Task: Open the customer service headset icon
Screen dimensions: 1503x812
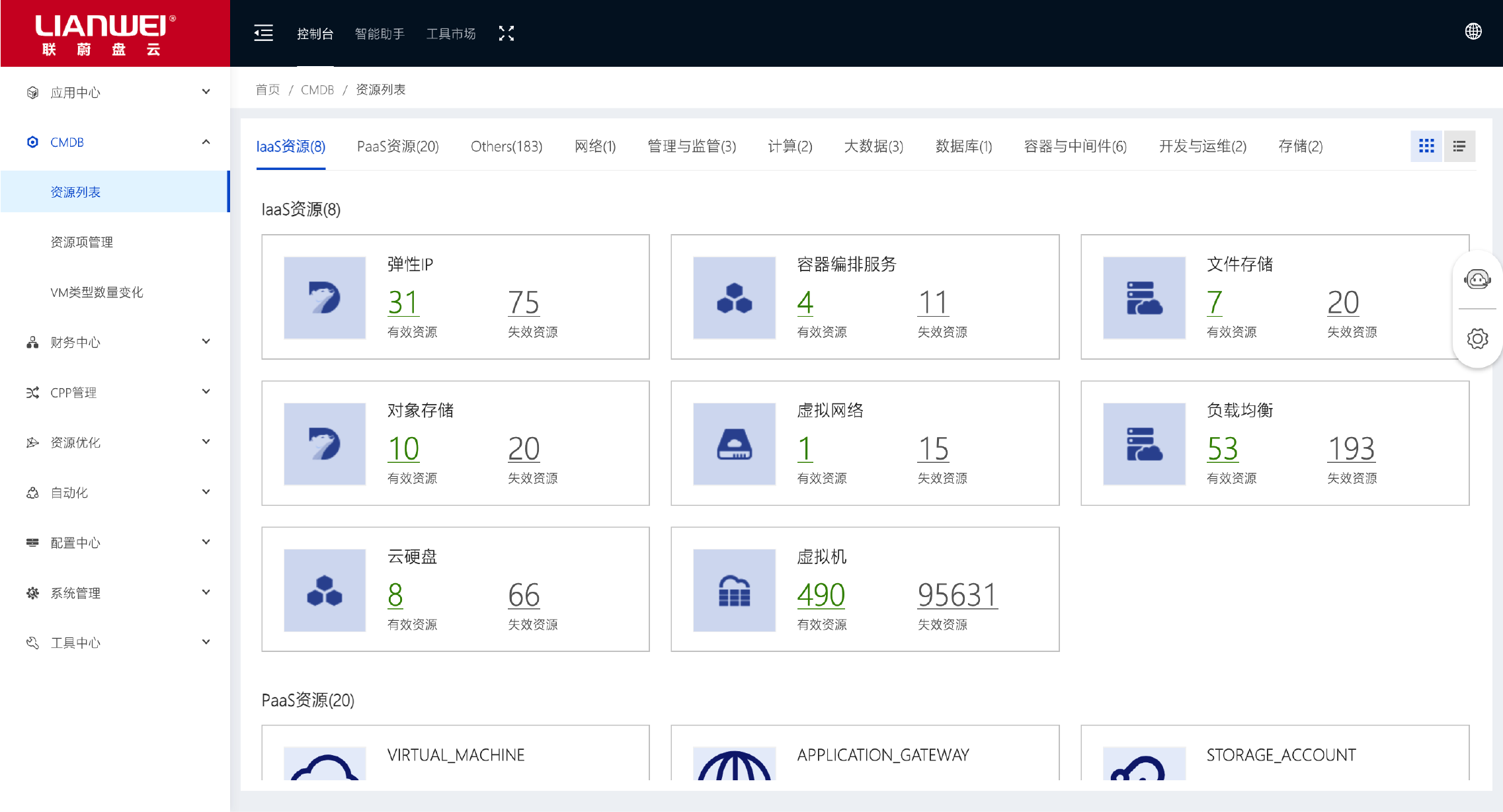Action: pyautogui.click(x=1477, y=279)
